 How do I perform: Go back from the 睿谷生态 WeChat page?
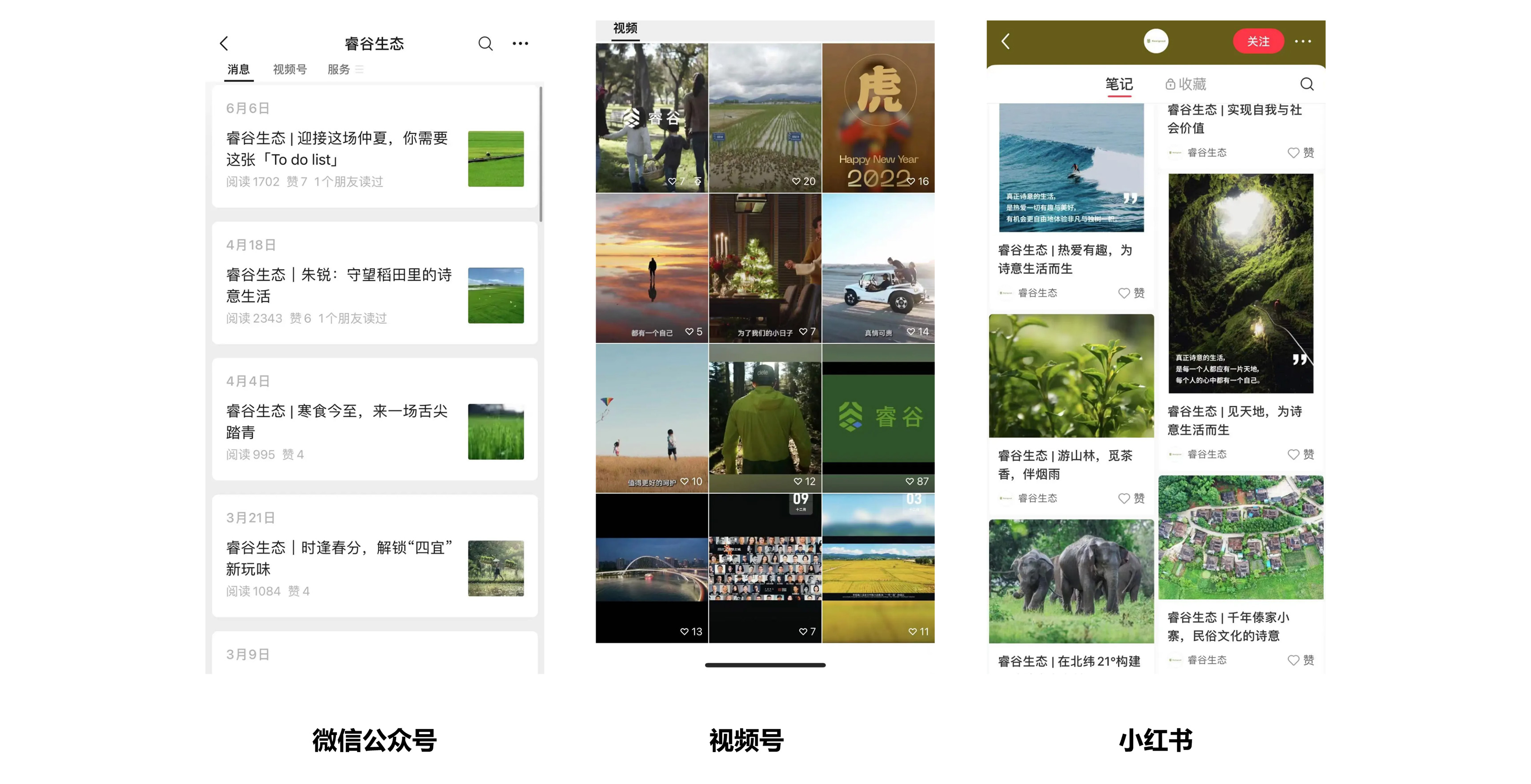[x=224, y=44]
